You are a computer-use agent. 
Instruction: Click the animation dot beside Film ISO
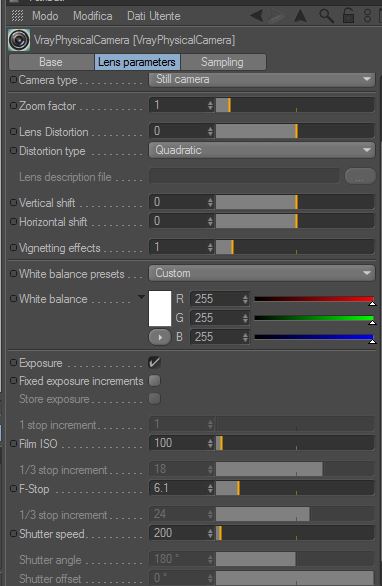click(x=13, y=444)
